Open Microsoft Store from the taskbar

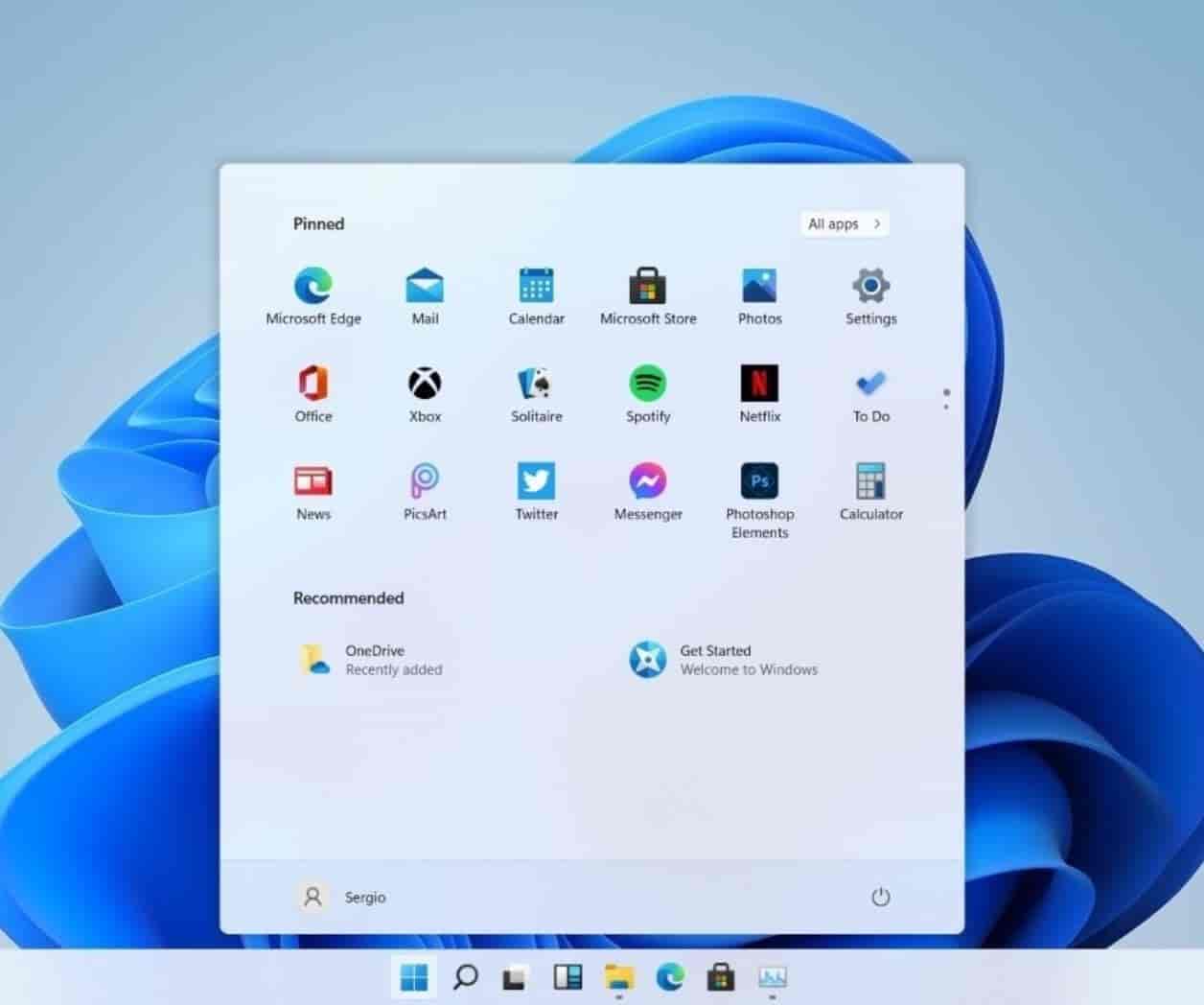pyautogui.click(x=721, y=977)
